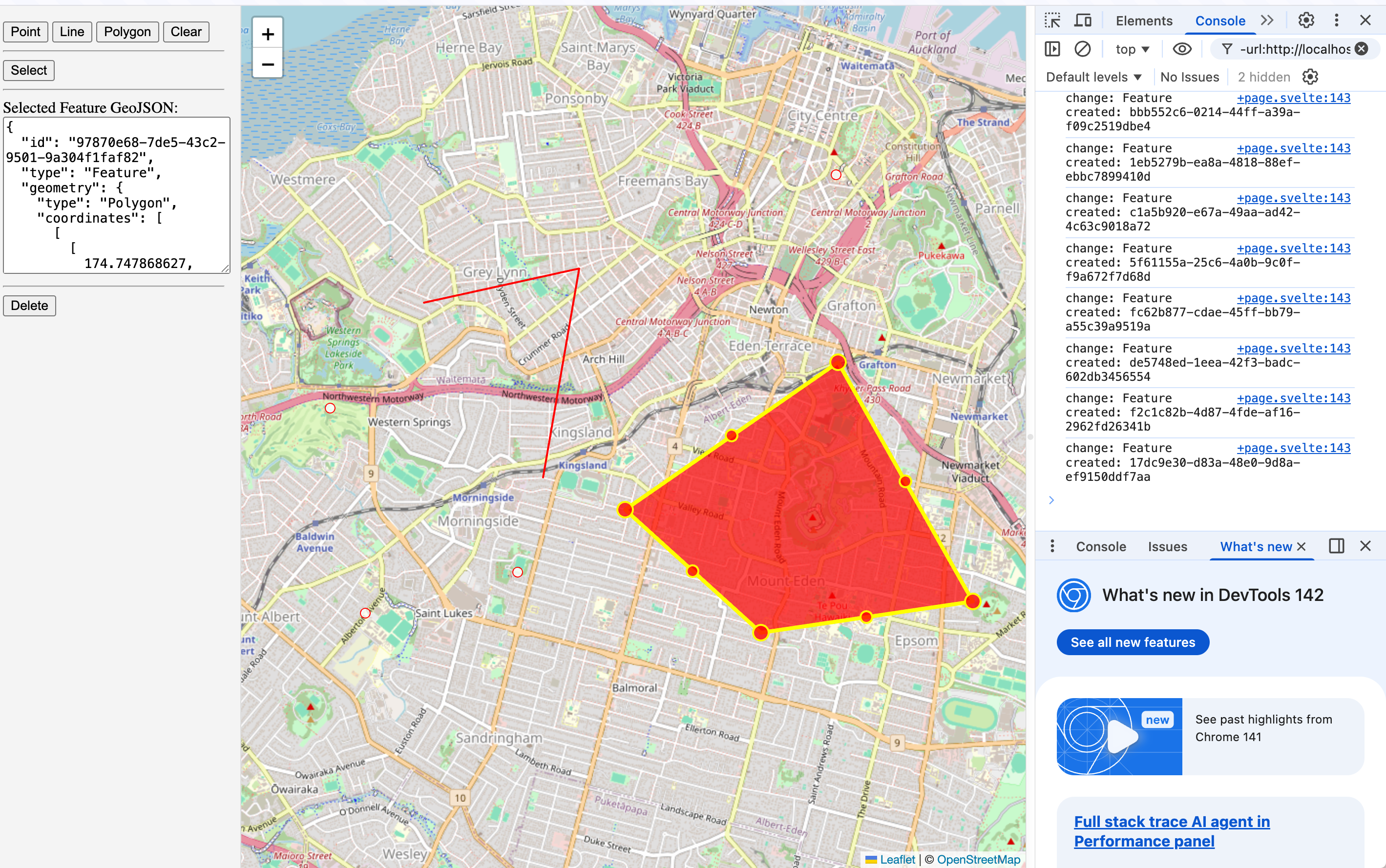Clear the console filter text
This screenshot has height=868, width=1386.
tap(1361, 49)
